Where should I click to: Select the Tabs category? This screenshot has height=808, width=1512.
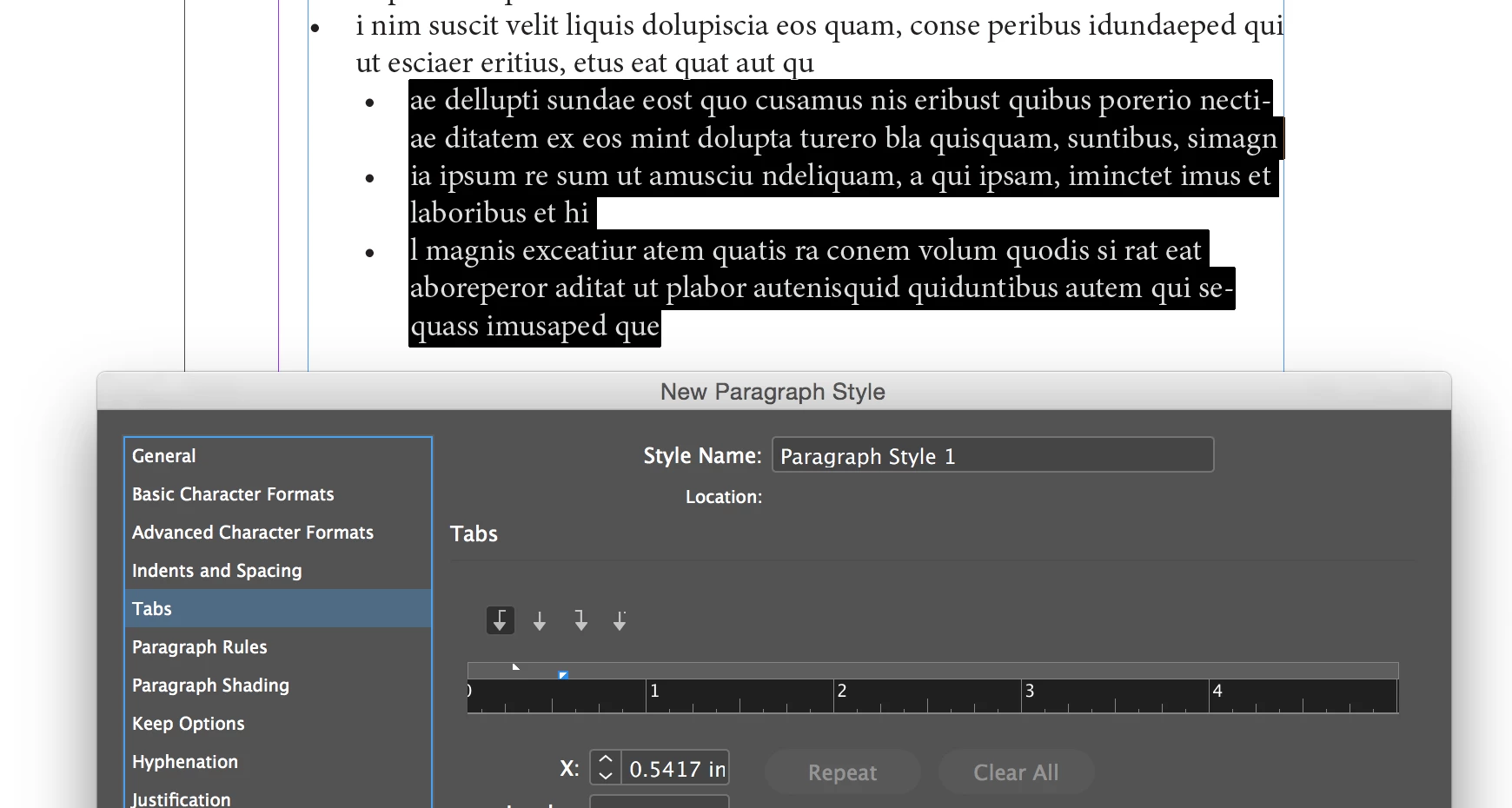coord(278,609)
